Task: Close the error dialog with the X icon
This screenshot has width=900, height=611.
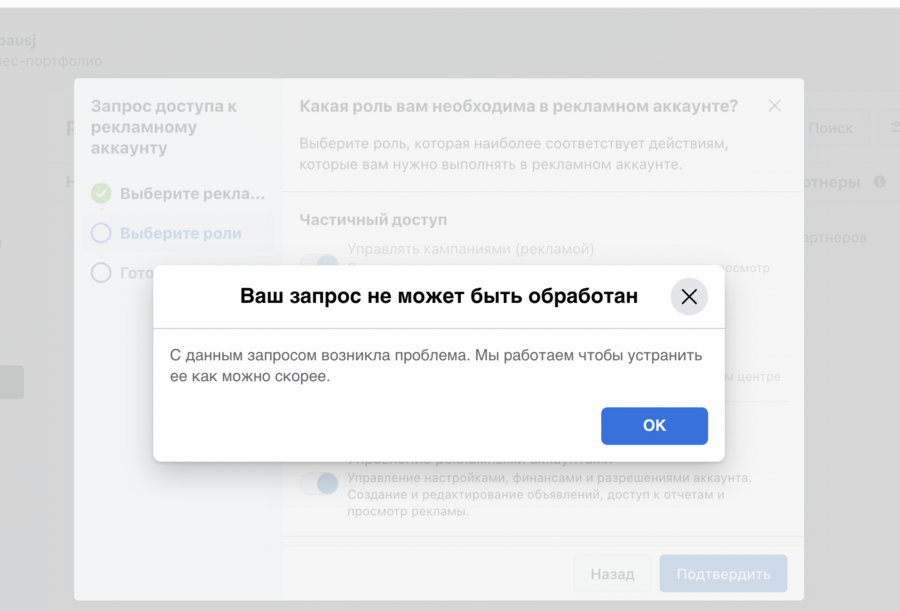Action: (x=689, y=297)
